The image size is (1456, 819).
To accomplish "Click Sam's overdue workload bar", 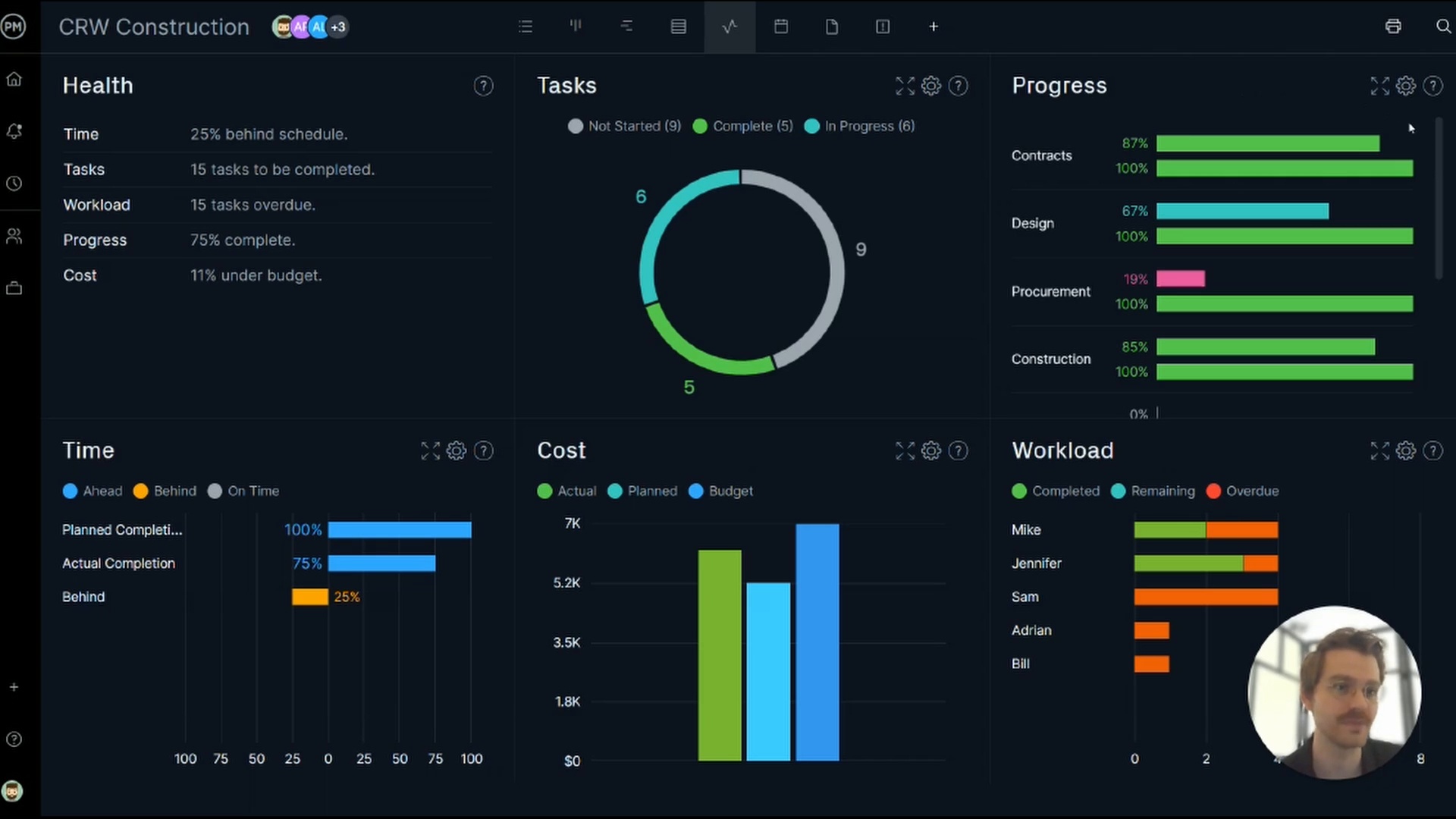I will (x=1206, y=597).
